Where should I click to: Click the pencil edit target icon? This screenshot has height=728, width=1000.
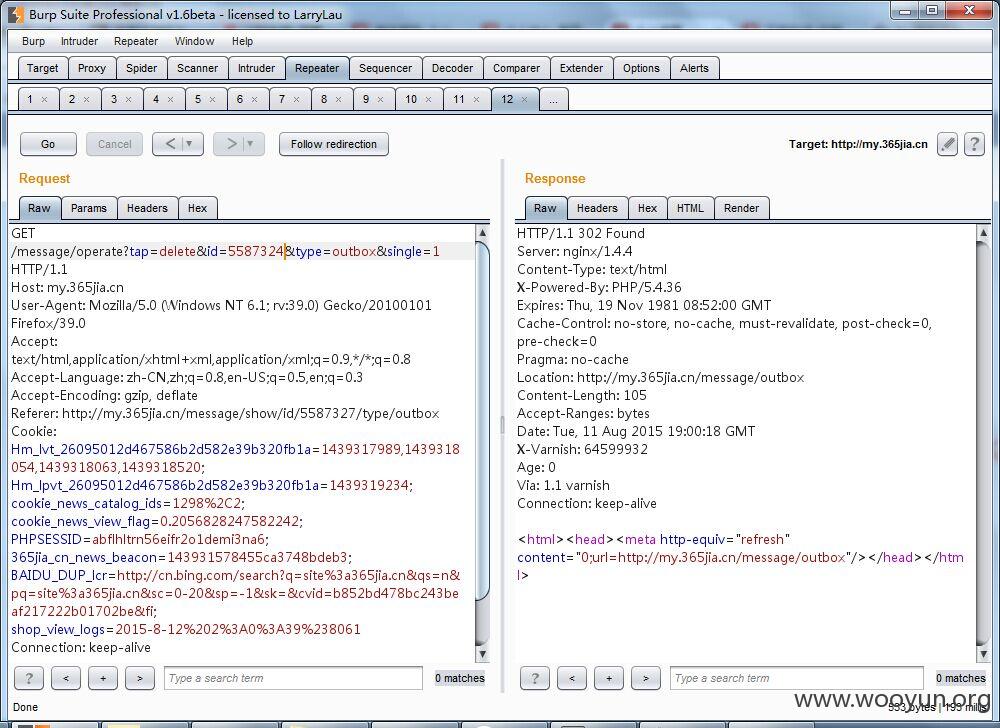[947, 144]
